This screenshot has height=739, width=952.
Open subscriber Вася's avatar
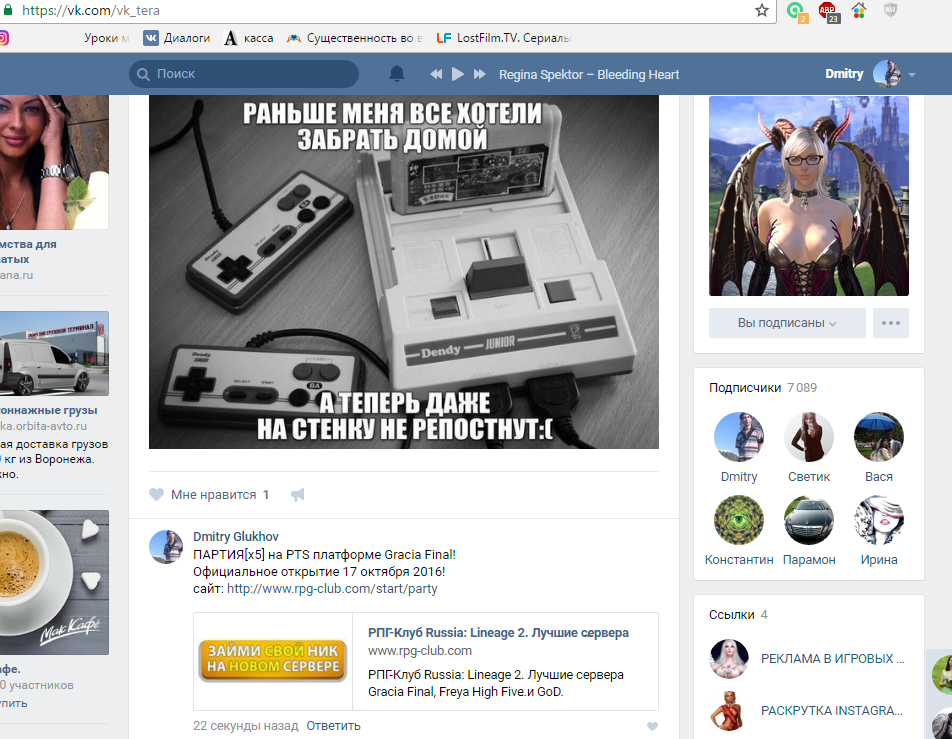879,437
